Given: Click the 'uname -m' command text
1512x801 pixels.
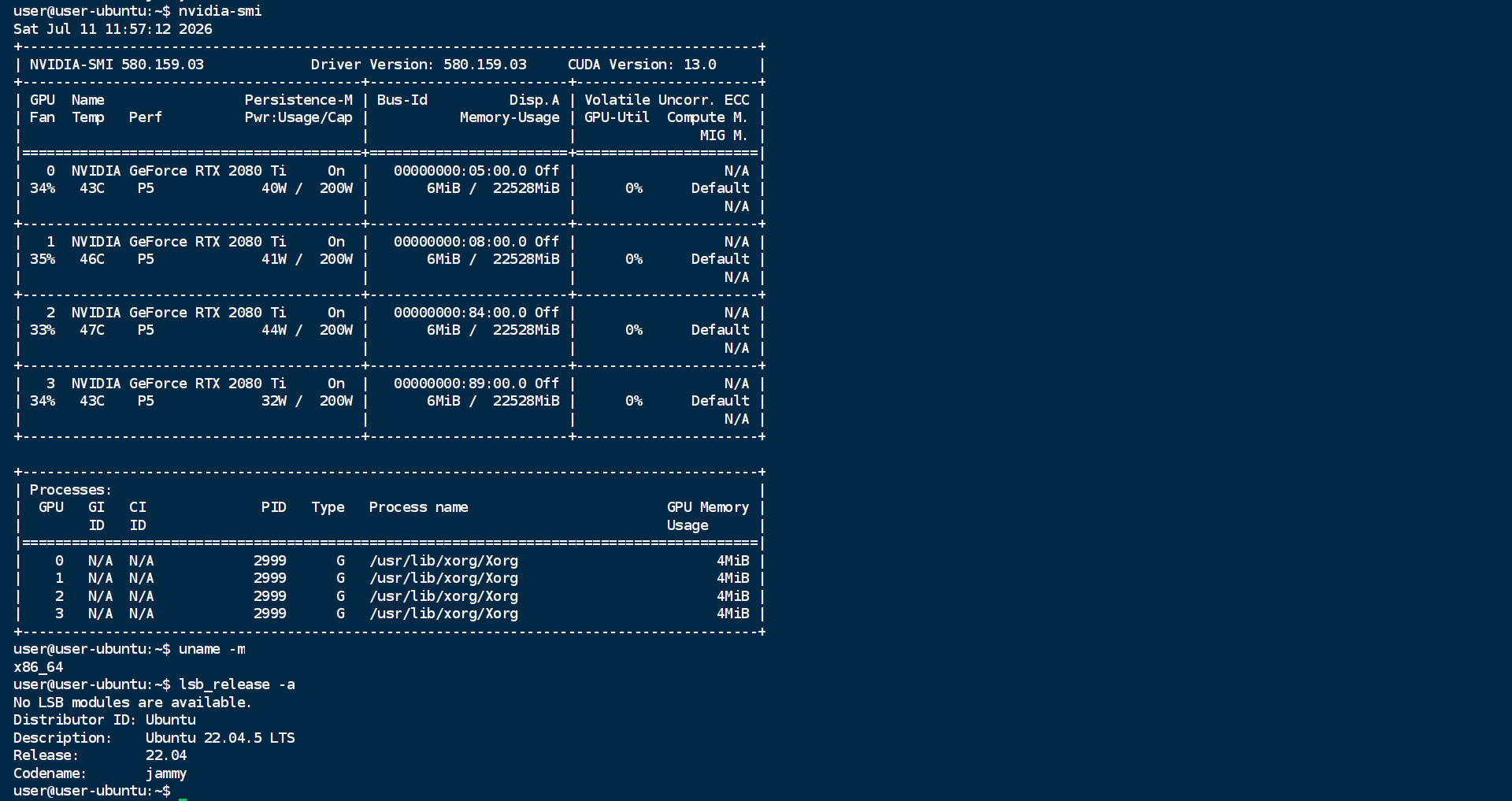Looking at the screenshot, I should pyautogui.click(x=212, y=649).
